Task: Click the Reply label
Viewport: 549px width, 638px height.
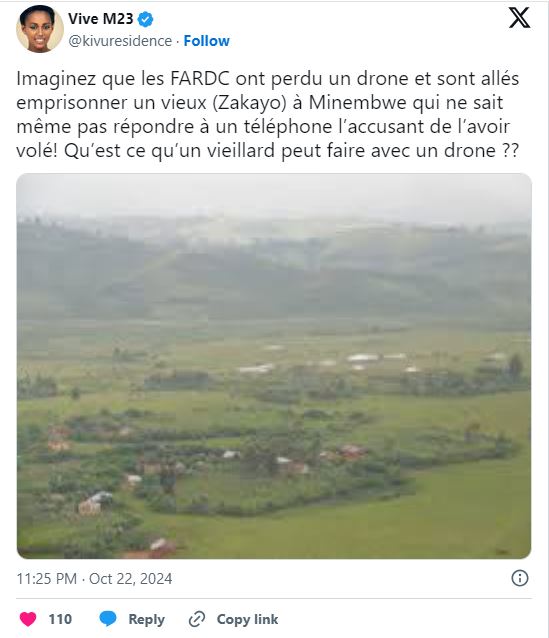Action: (147, 619)
